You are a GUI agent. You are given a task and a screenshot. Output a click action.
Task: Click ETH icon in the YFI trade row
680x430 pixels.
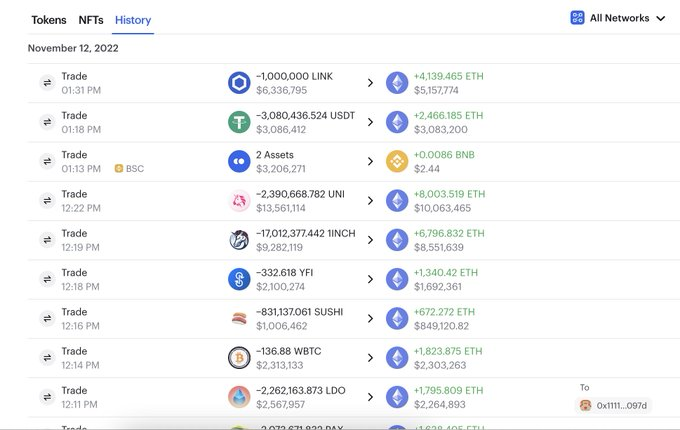click(397, 279)
